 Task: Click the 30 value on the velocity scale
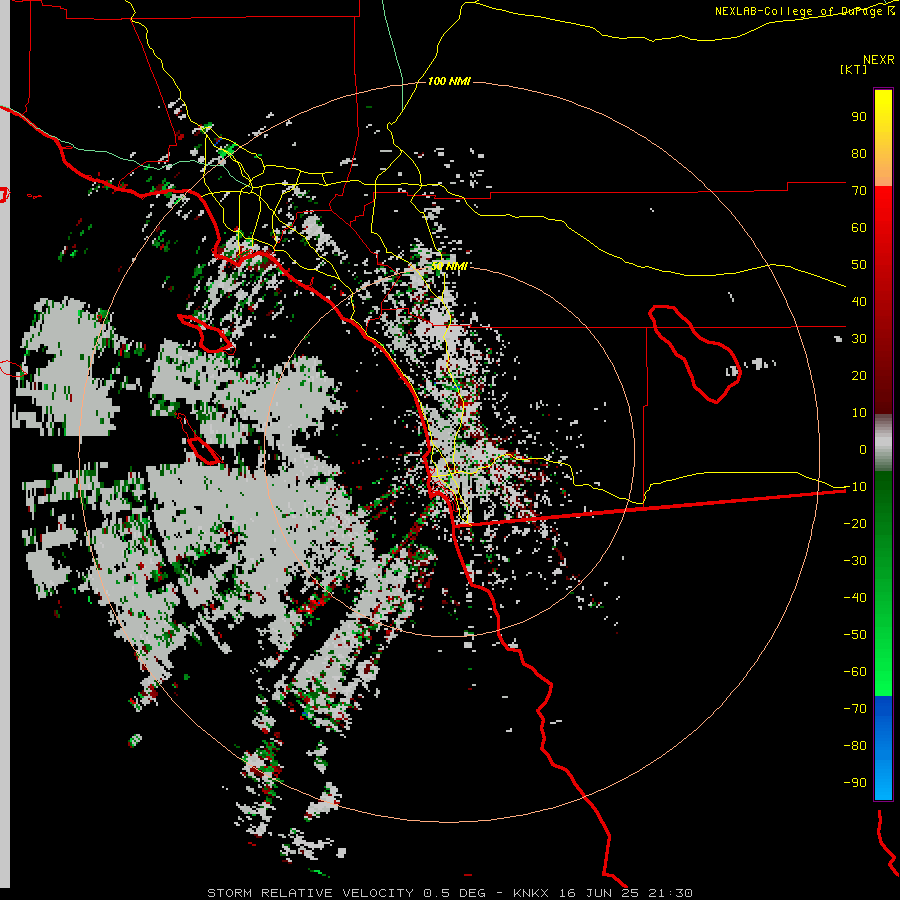[x=859, y=339]
